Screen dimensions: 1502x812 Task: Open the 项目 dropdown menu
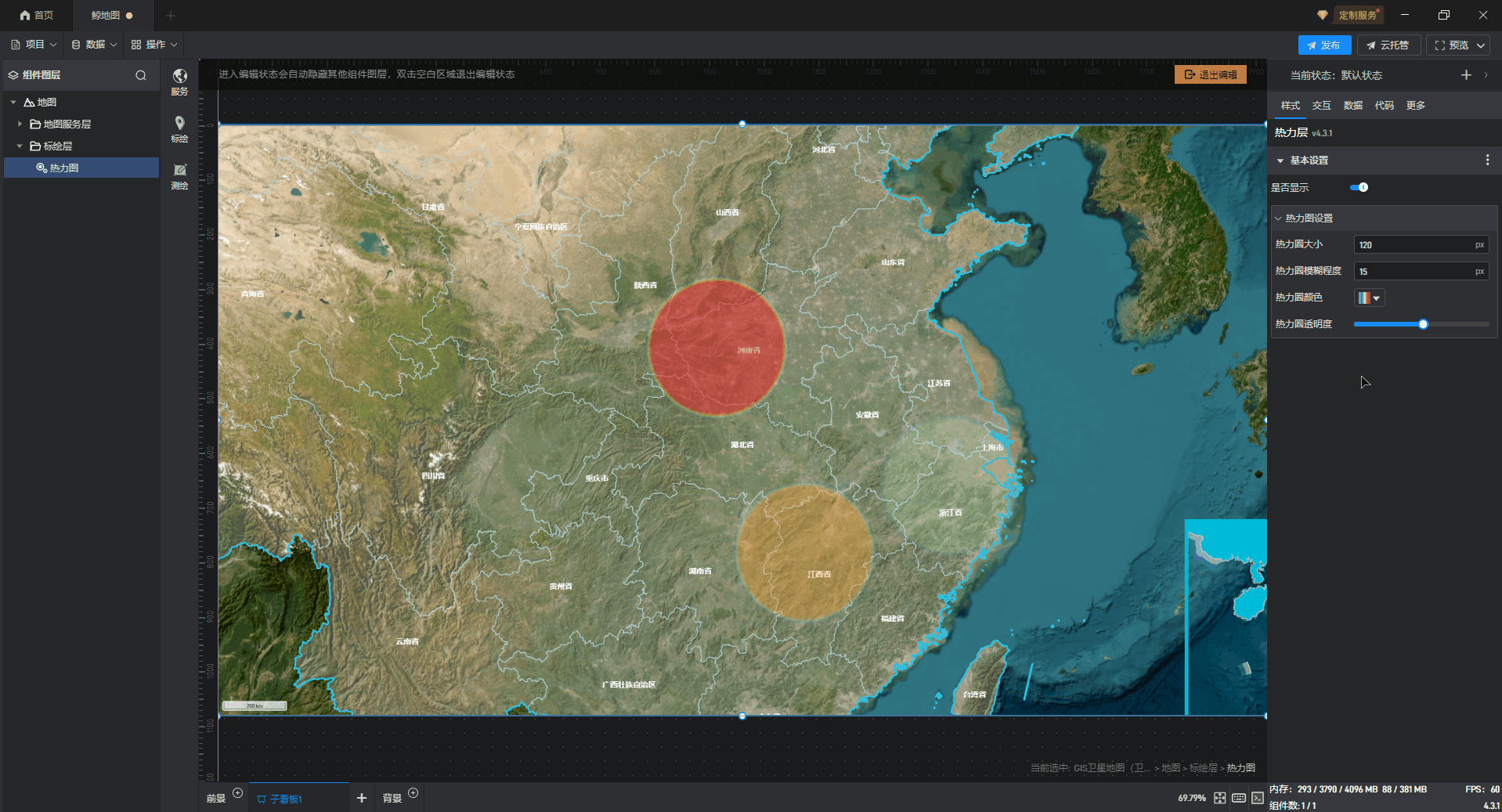point(34,45)
